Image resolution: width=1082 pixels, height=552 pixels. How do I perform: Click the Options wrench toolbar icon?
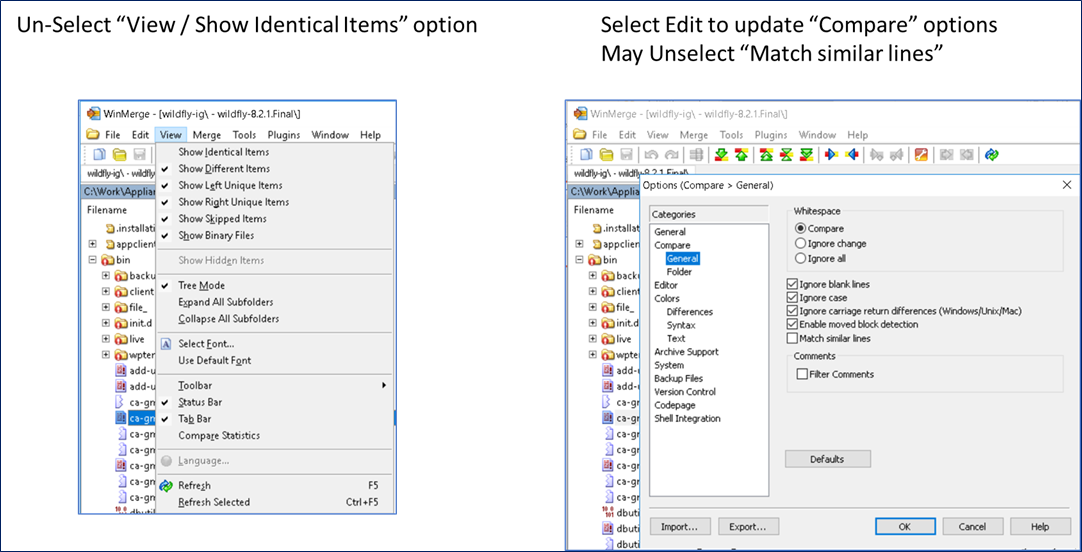921,154
